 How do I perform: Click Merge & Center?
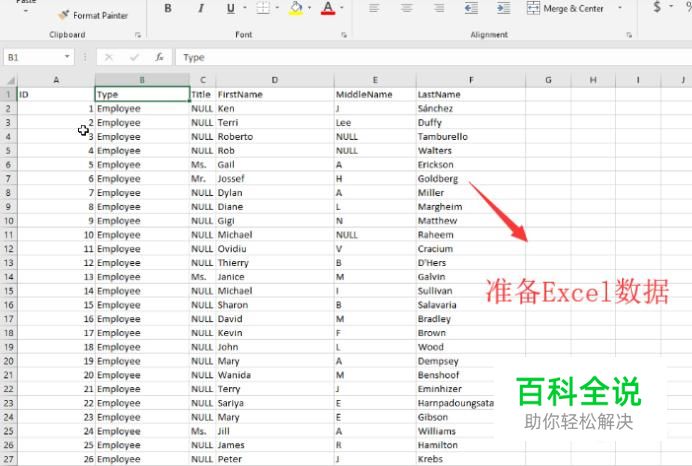tap(565, 8)
